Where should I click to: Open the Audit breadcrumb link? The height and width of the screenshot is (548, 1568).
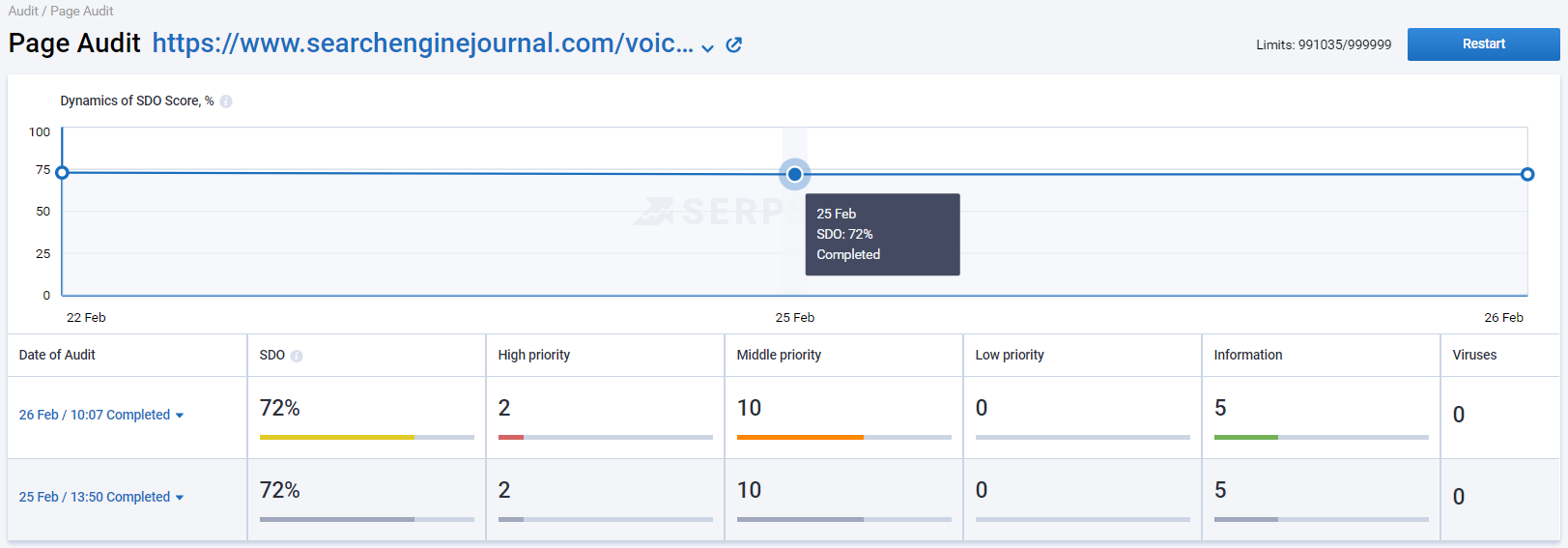[23, 11]
